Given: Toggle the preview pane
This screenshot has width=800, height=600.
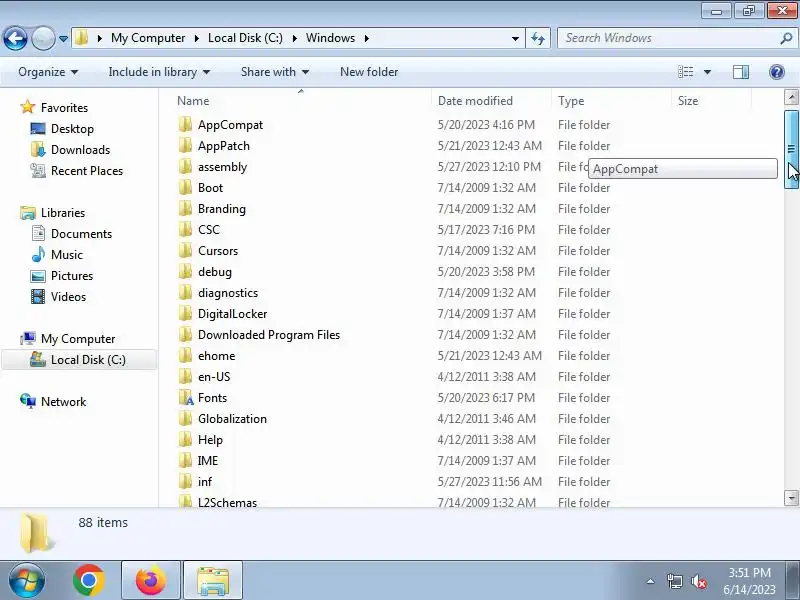Looking at the screenshot, I should 741,72.
